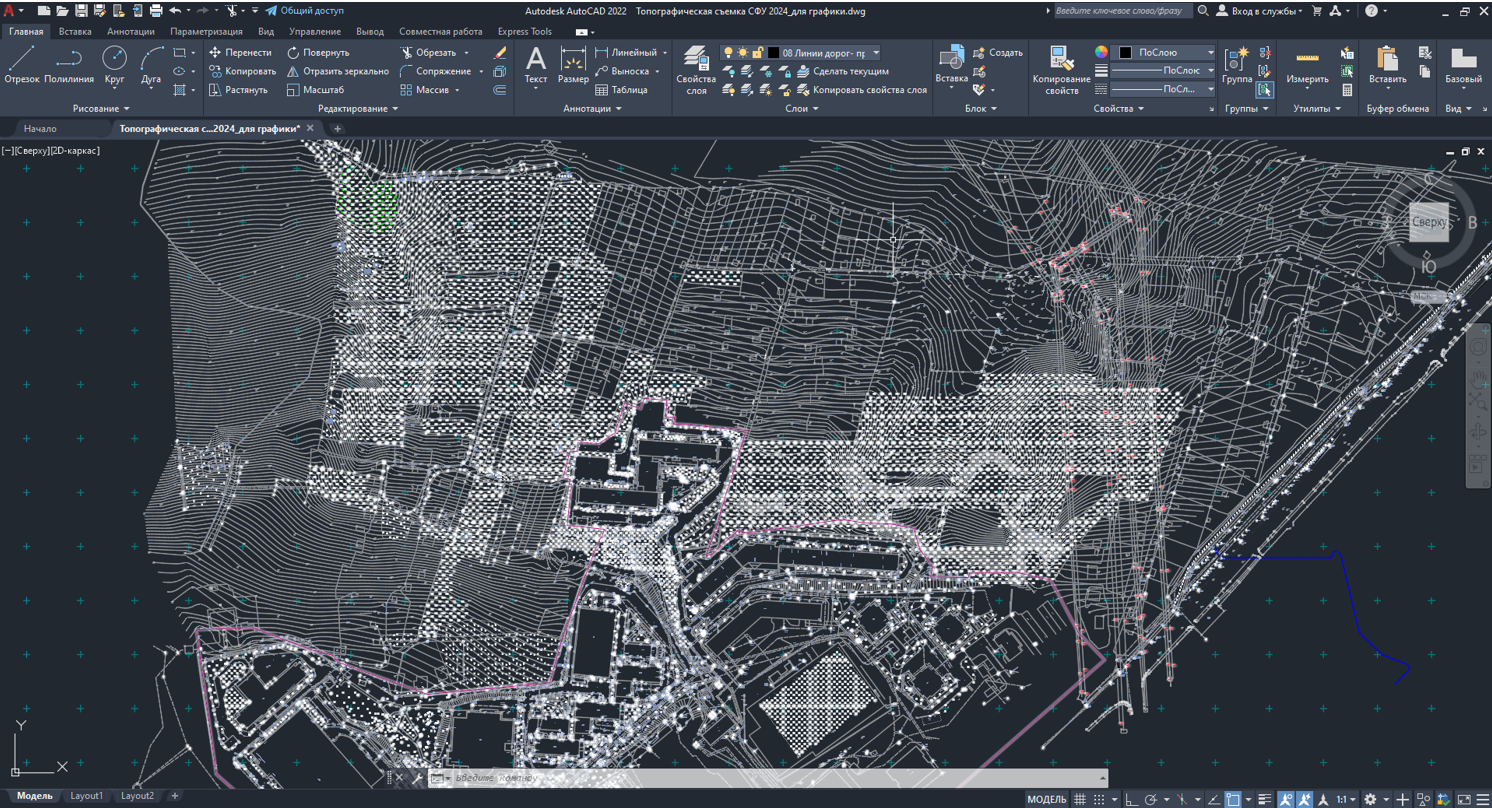Expand the Рисование panel
Viewport: 1492px width, 808px height.
coord(101,108)
